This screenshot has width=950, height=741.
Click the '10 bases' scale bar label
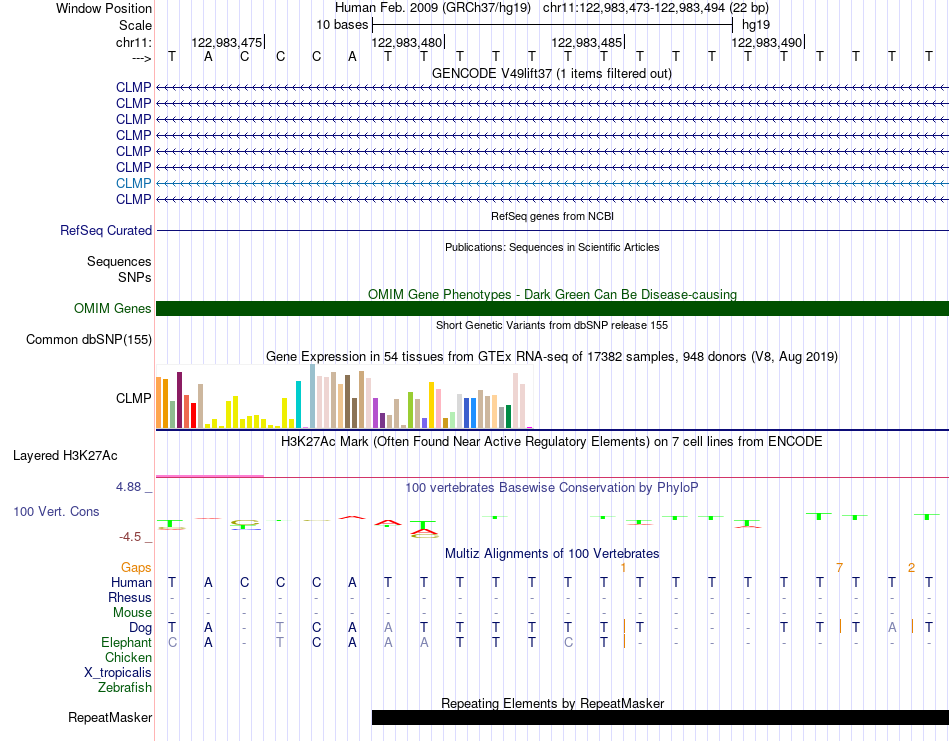(x=342, y=25)
